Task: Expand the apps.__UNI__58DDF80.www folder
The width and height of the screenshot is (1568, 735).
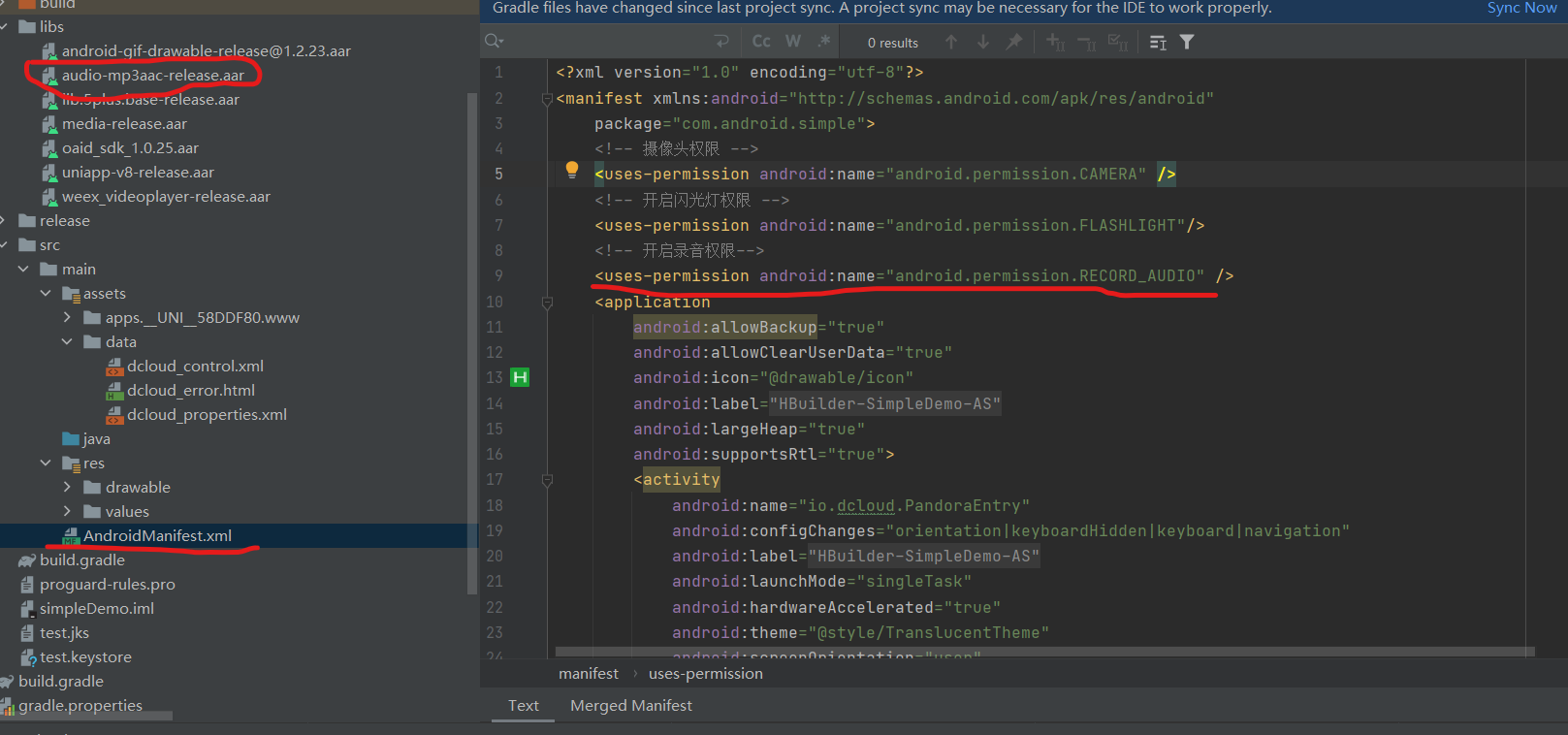Action: 67,318
